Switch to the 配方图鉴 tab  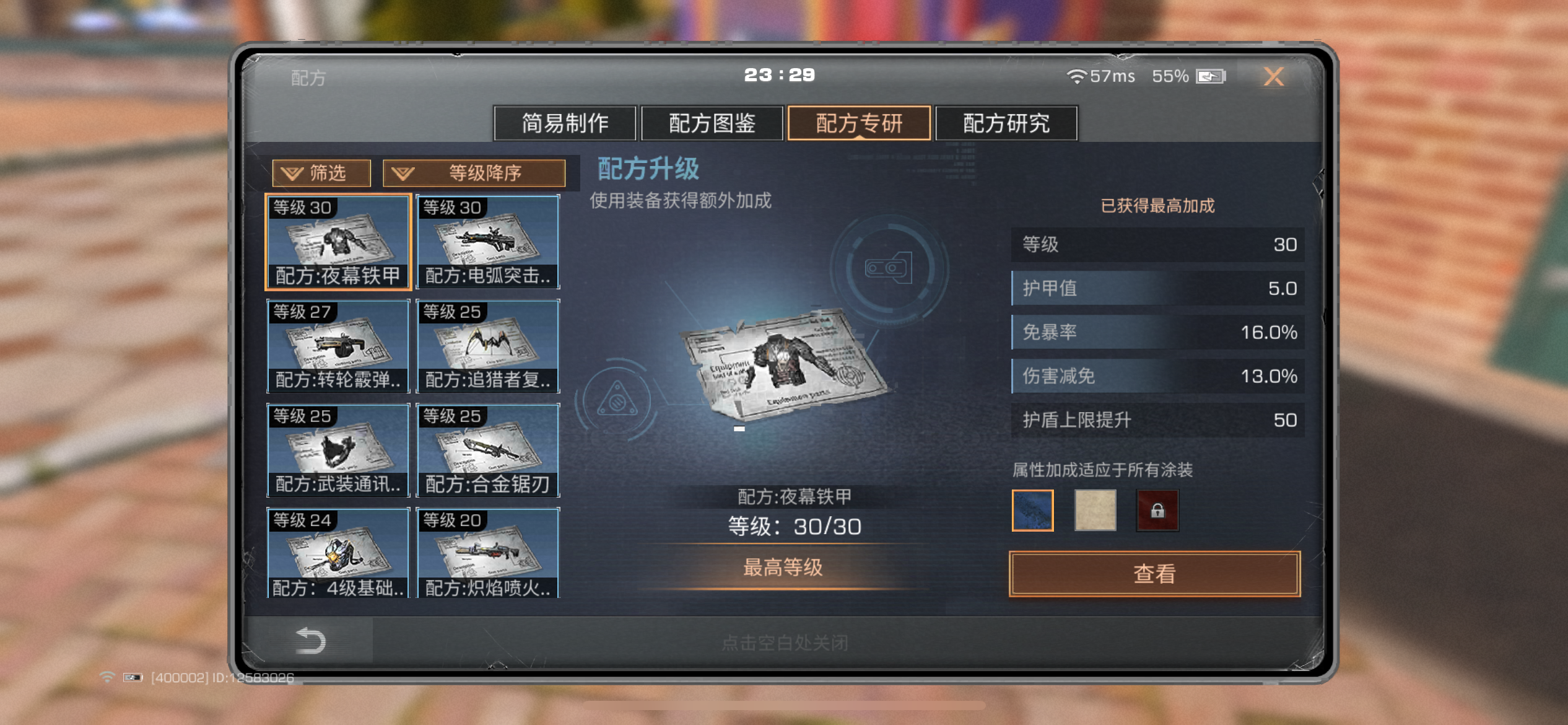point(712,123)
